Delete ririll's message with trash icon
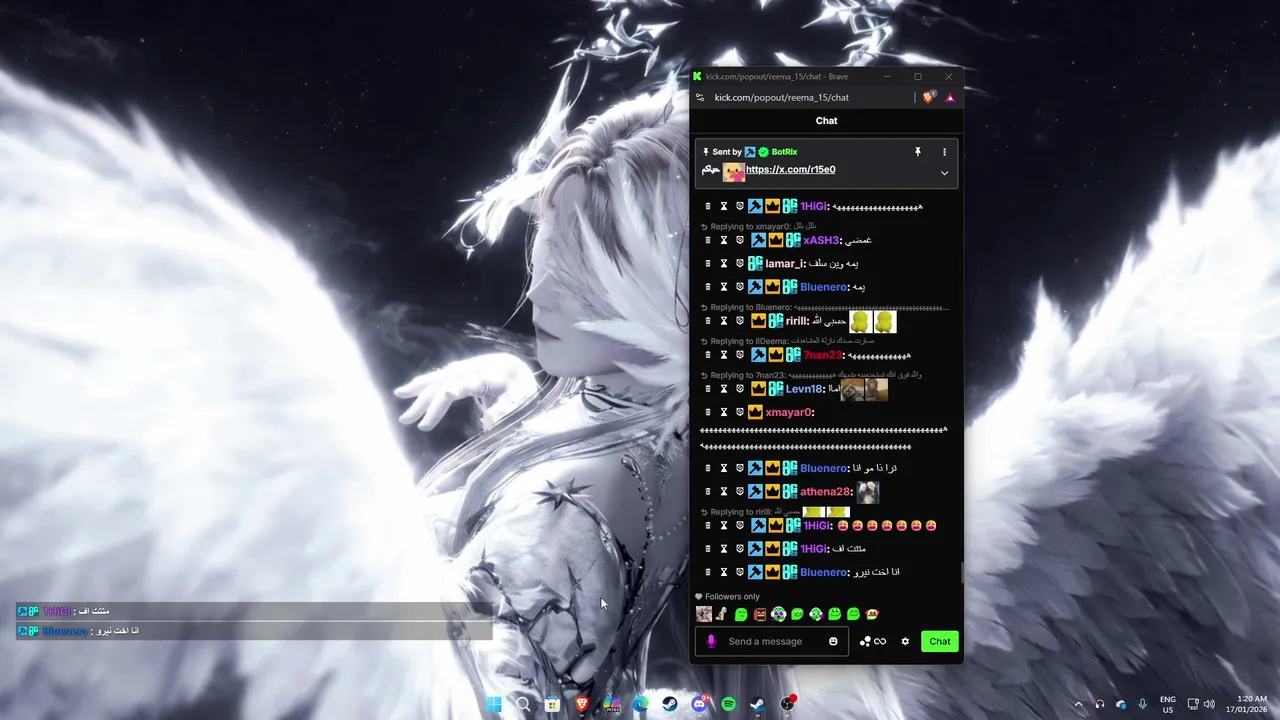The image size is (1280, 720). 708,321
